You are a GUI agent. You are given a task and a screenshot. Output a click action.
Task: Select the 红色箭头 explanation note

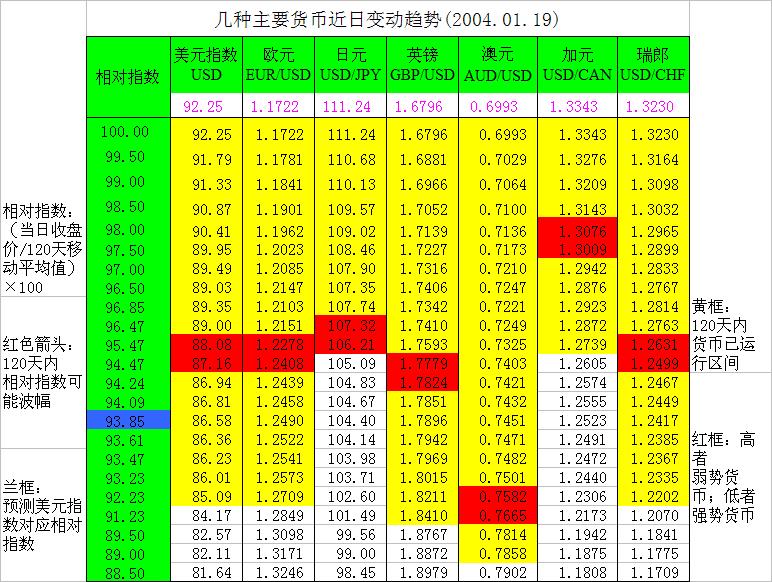coord(43,373)
